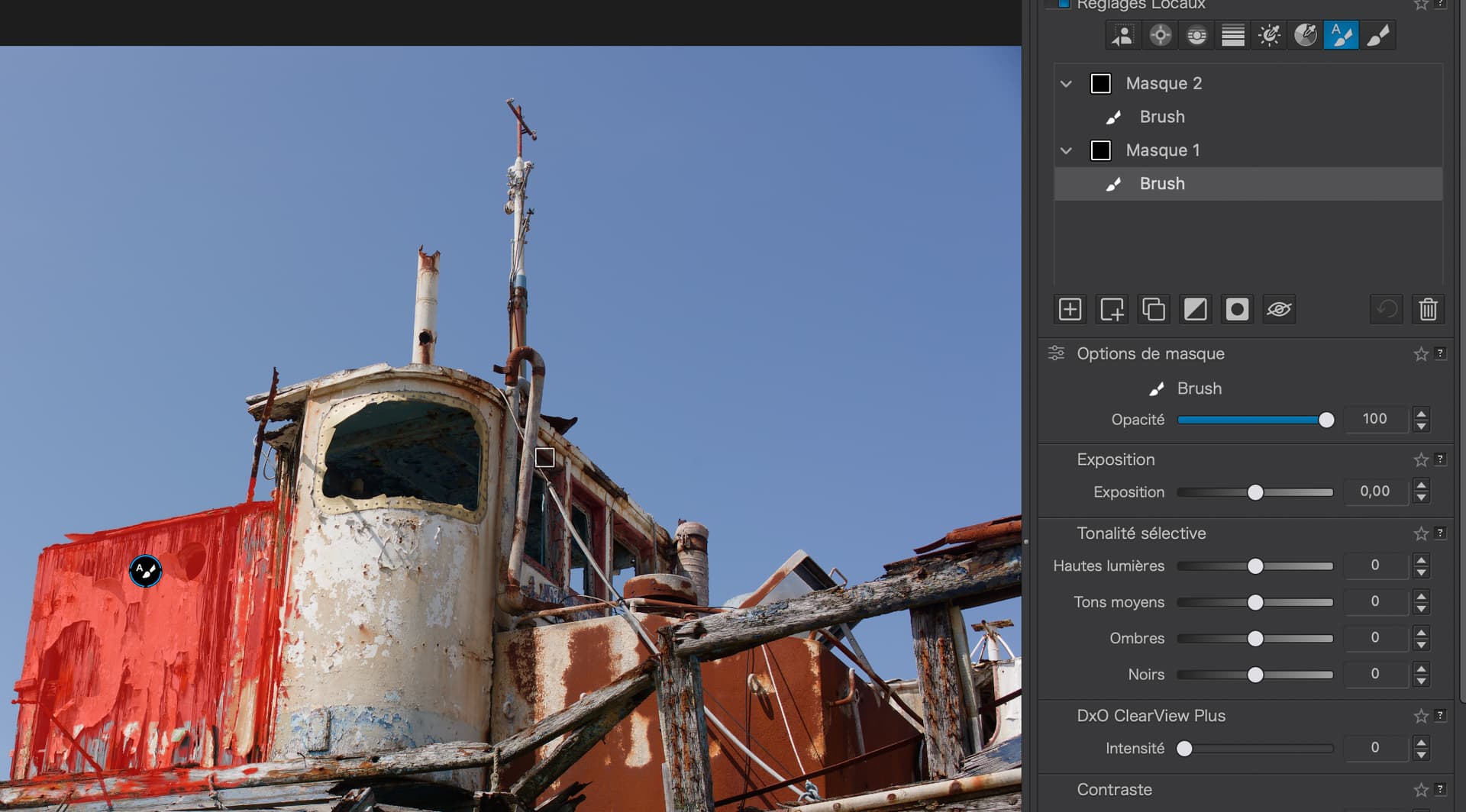Image resolution: width=1466 pixels, height=812 pixels.
Task: Collapse the Masque 2 group
Action: pos(1066,83)
